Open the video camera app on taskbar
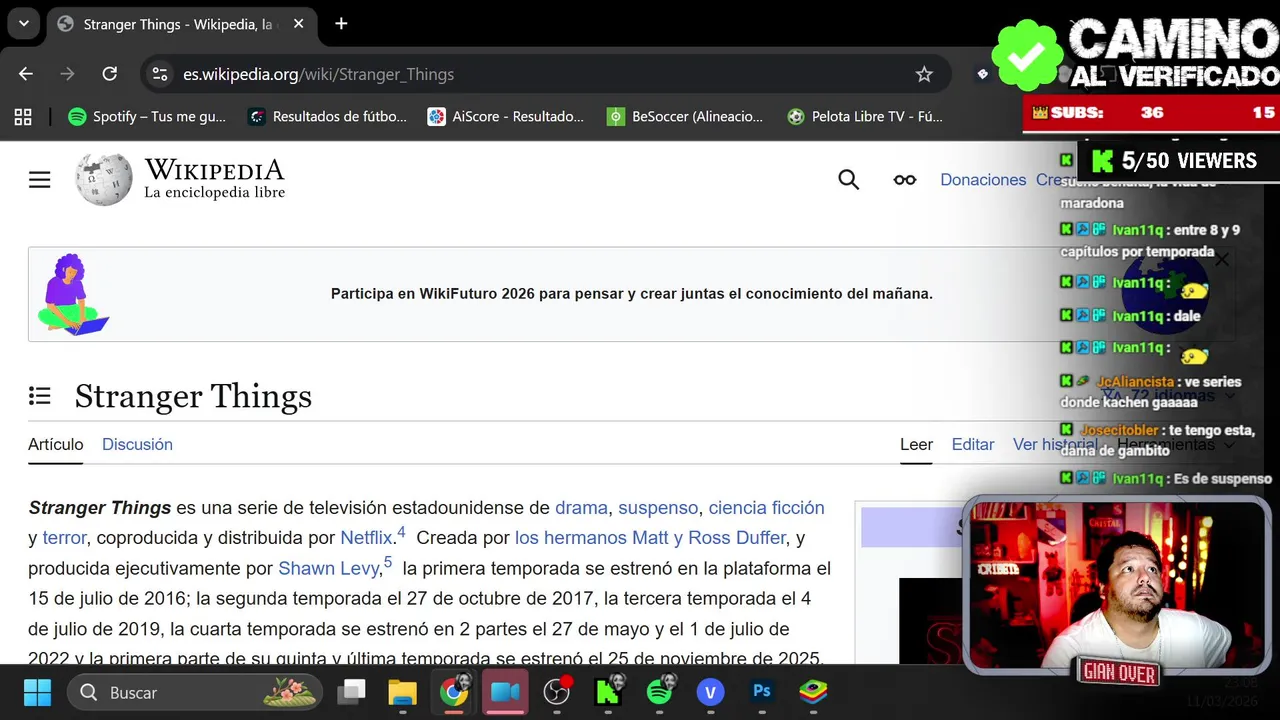 pyautogui.click(x=505, y=692)
